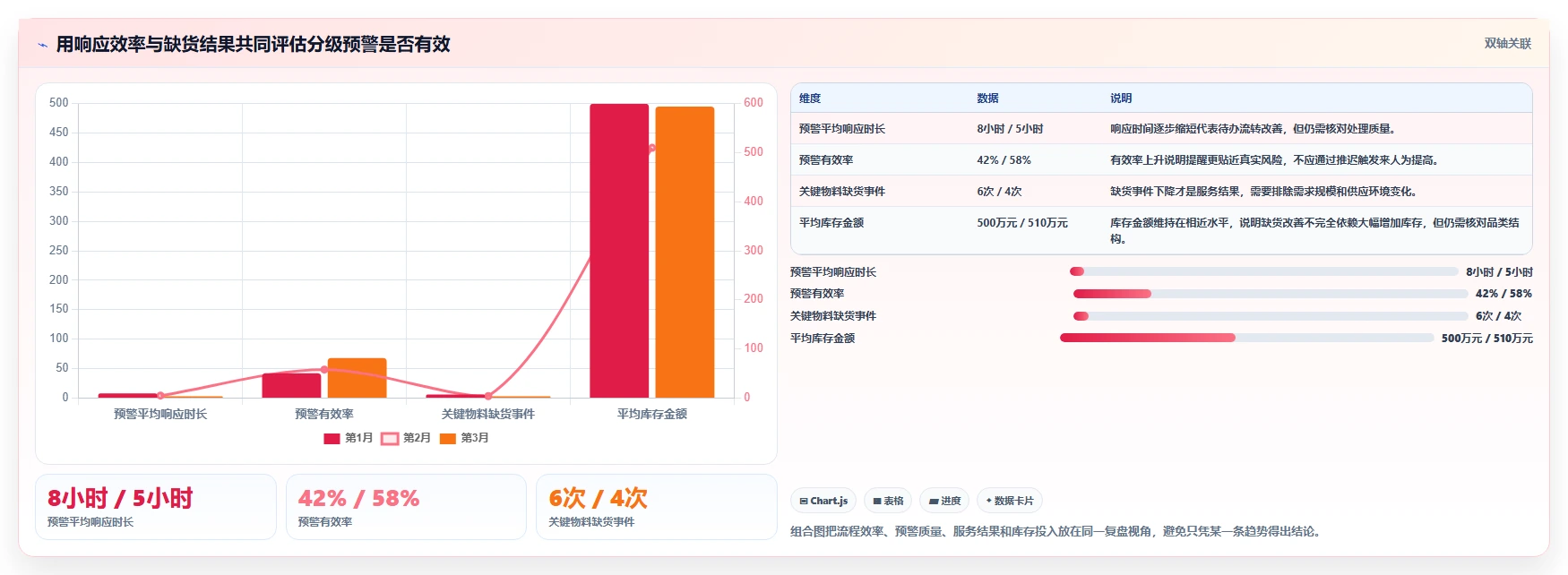The height and width of the screenshot is (575, 1568).
Task: Click the description starting 响应时间逐步缩短
Action: point(1254,129)
